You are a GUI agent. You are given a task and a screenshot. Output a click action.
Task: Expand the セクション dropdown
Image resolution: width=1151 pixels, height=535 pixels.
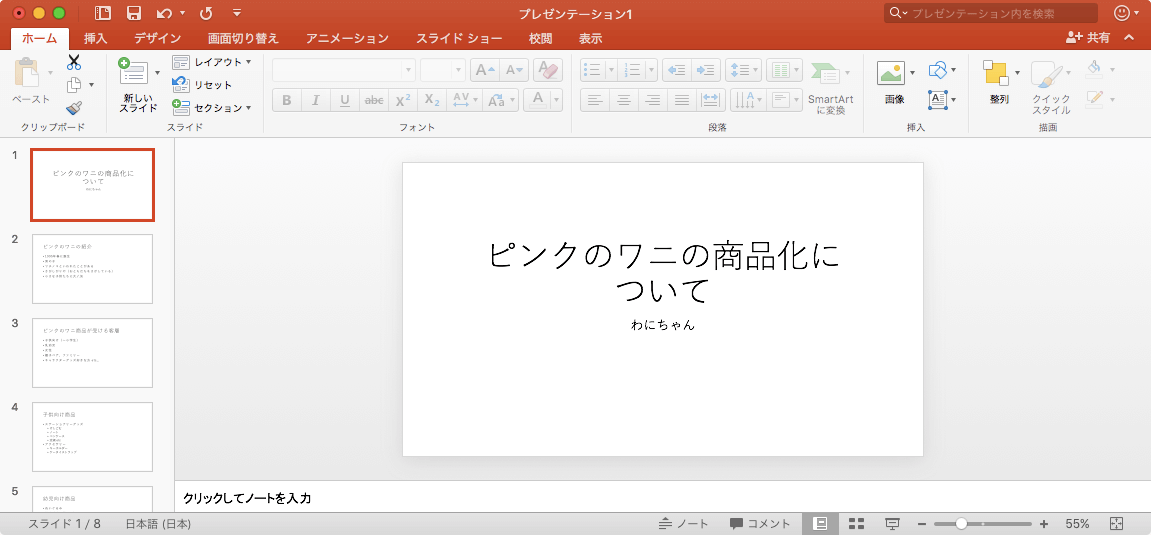pos(212,108)
